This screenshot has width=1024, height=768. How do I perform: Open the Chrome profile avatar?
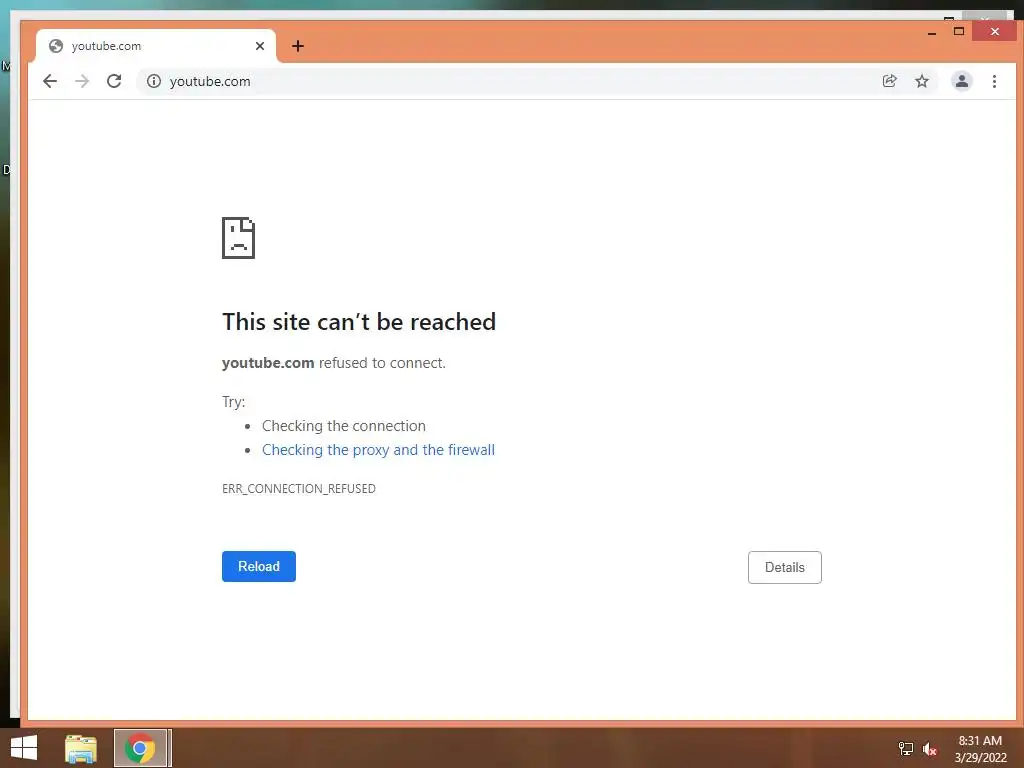(x=961, y=81)
